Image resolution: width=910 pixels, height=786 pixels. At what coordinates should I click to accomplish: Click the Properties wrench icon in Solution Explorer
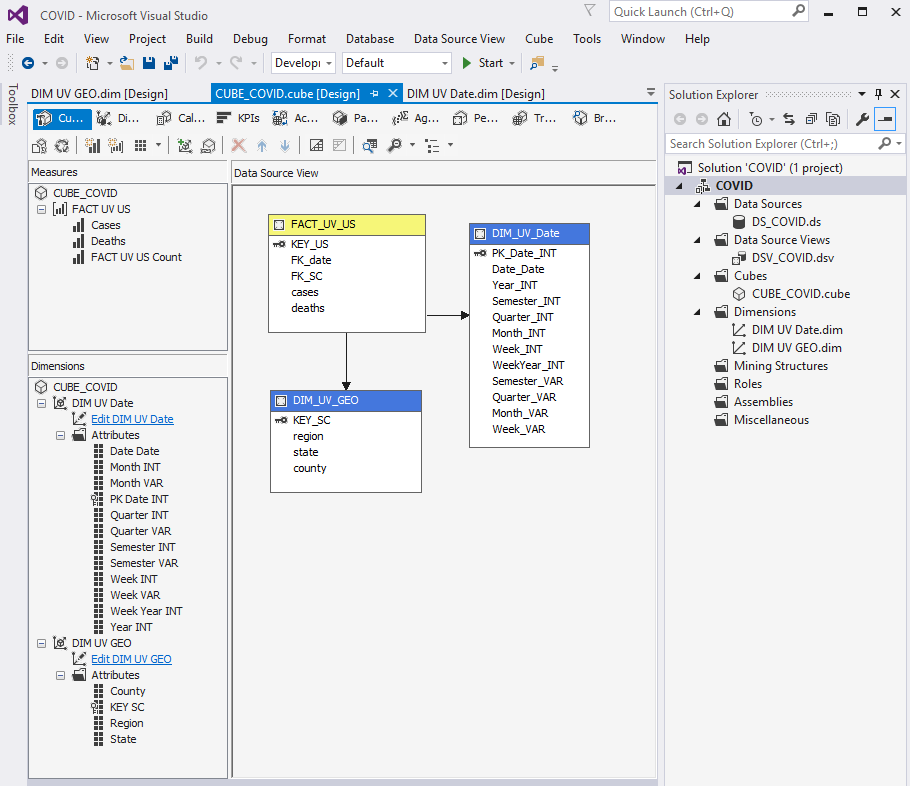point(863,119)
